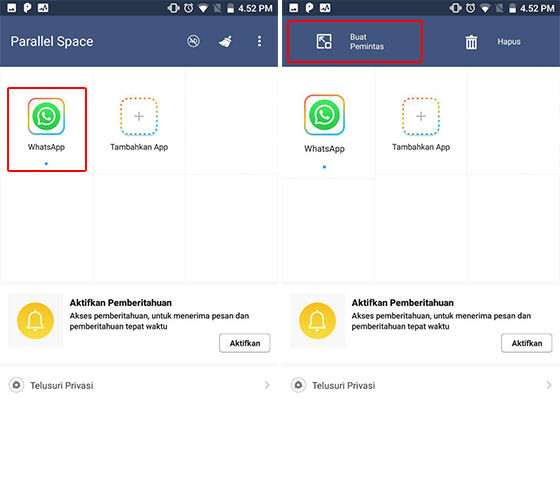Open incognito install icon in left header
The height and width of the screenshot is (494, 560).
click(193, 41)
